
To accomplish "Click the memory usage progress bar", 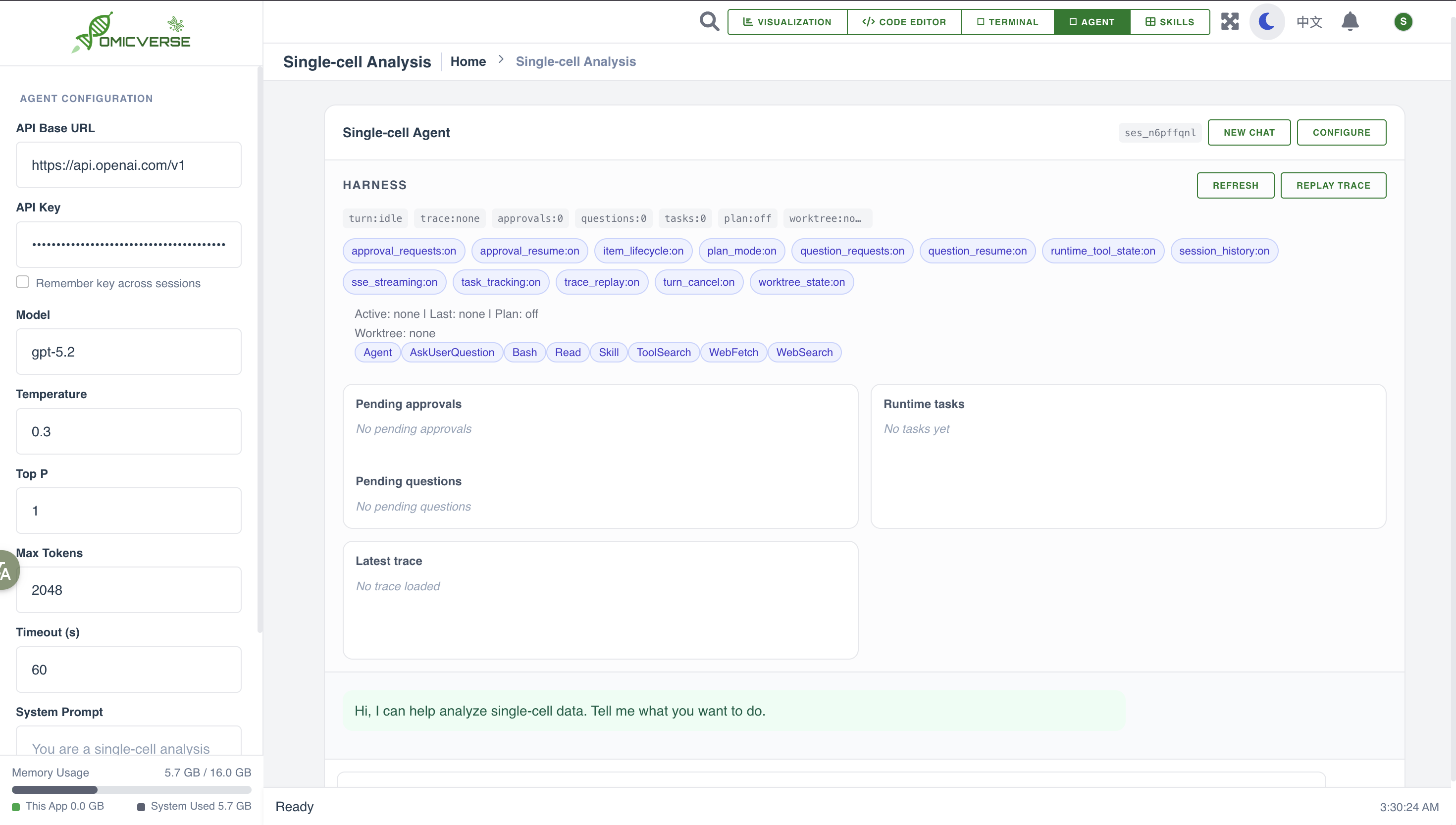I will 131,789.
